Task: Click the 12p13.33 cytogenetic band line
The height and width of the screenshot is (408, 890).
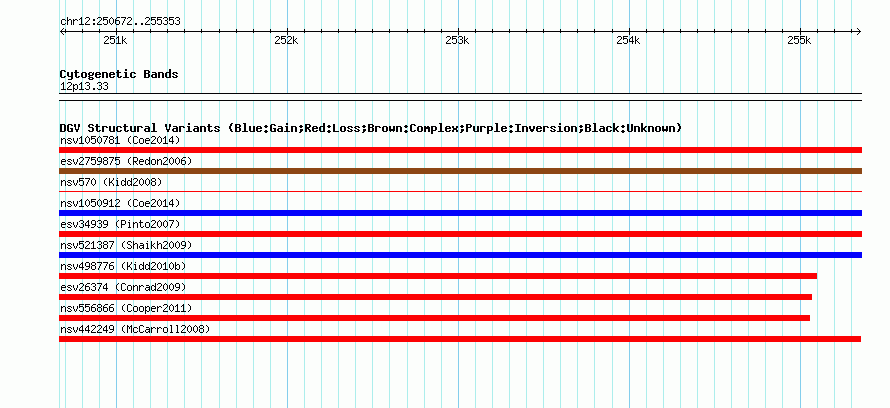Action: point(460,97)
